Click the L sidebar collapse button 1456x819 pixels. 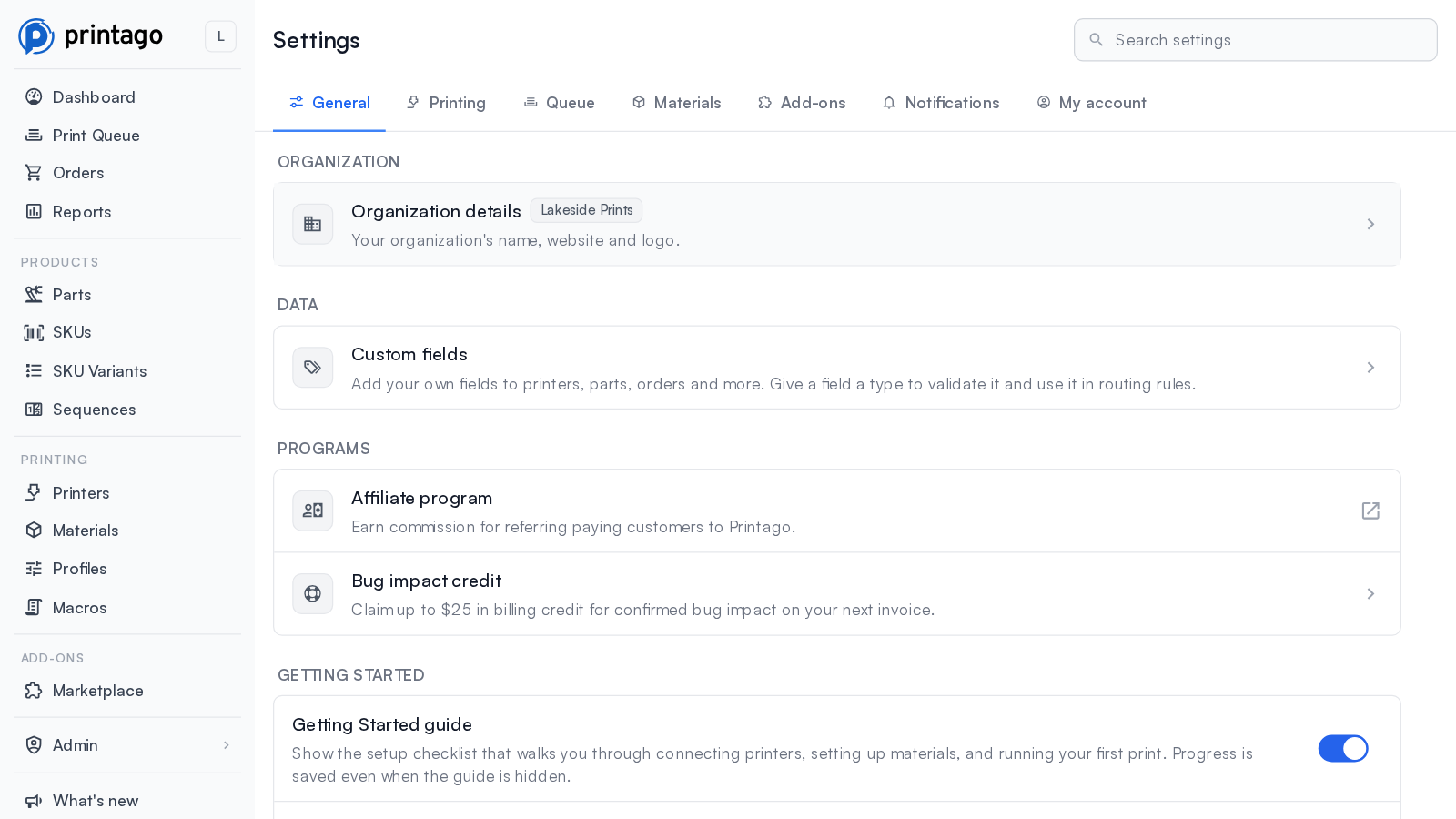pos(220,36)
